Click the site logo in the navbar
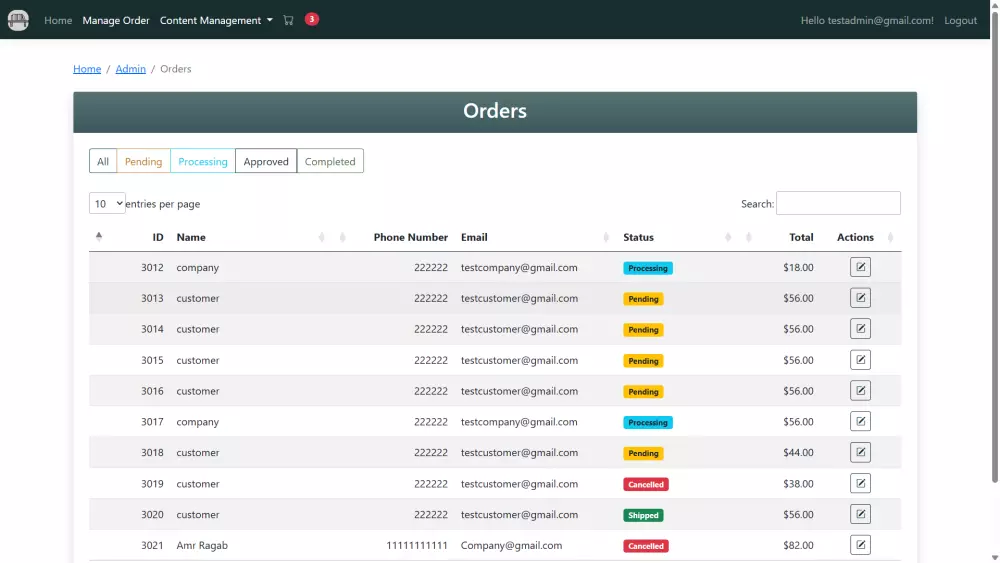 pyautogui.click(x=18, y=20)
